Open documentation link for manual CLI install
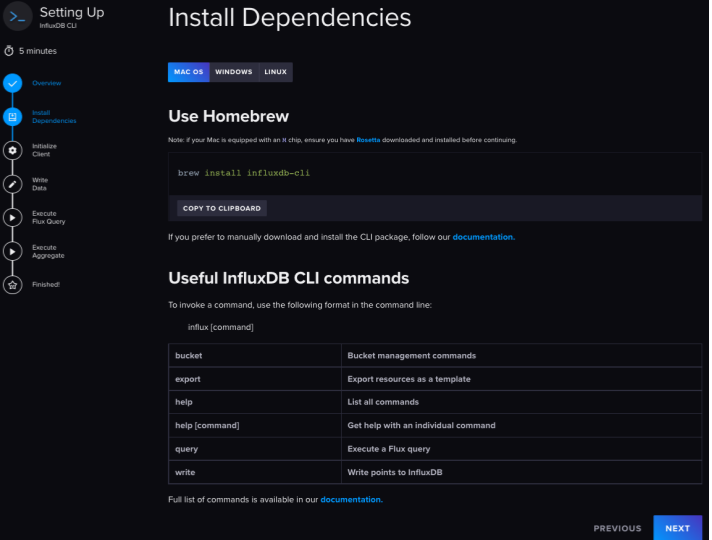 pyautogui.click(x=484, y=237)
